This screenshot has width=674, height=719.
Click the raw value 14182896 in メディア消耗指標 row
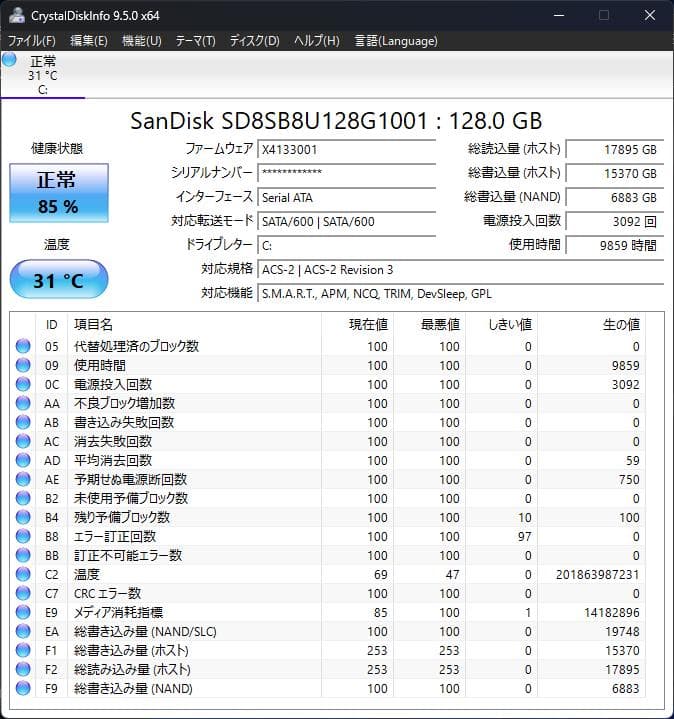[612, 613]
